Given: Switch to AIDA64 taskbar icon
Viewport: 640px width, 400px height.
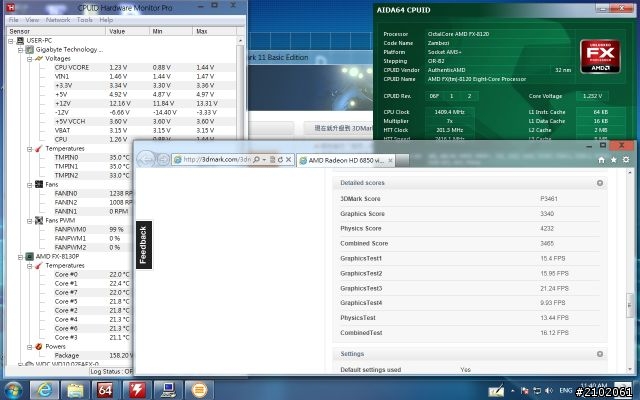Looking at the screenshot, I should tap(106, 390).
